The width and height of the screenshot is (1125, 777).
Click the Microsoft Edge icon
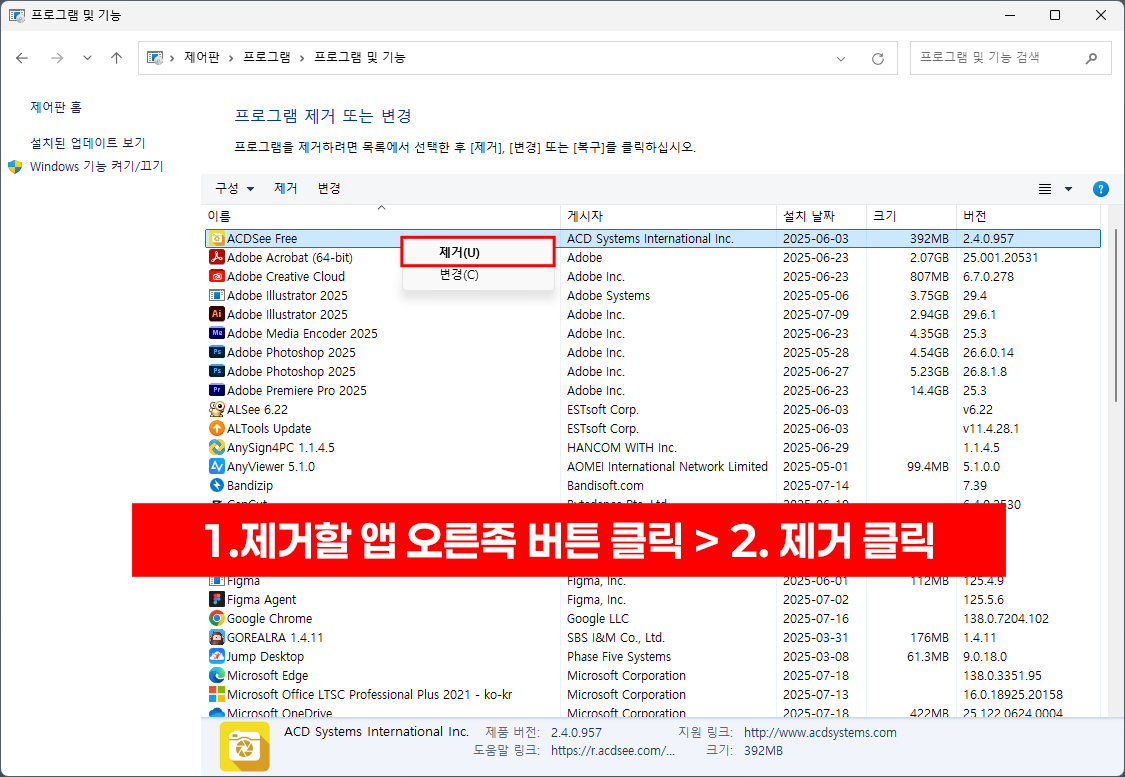(x=217, y=675)
